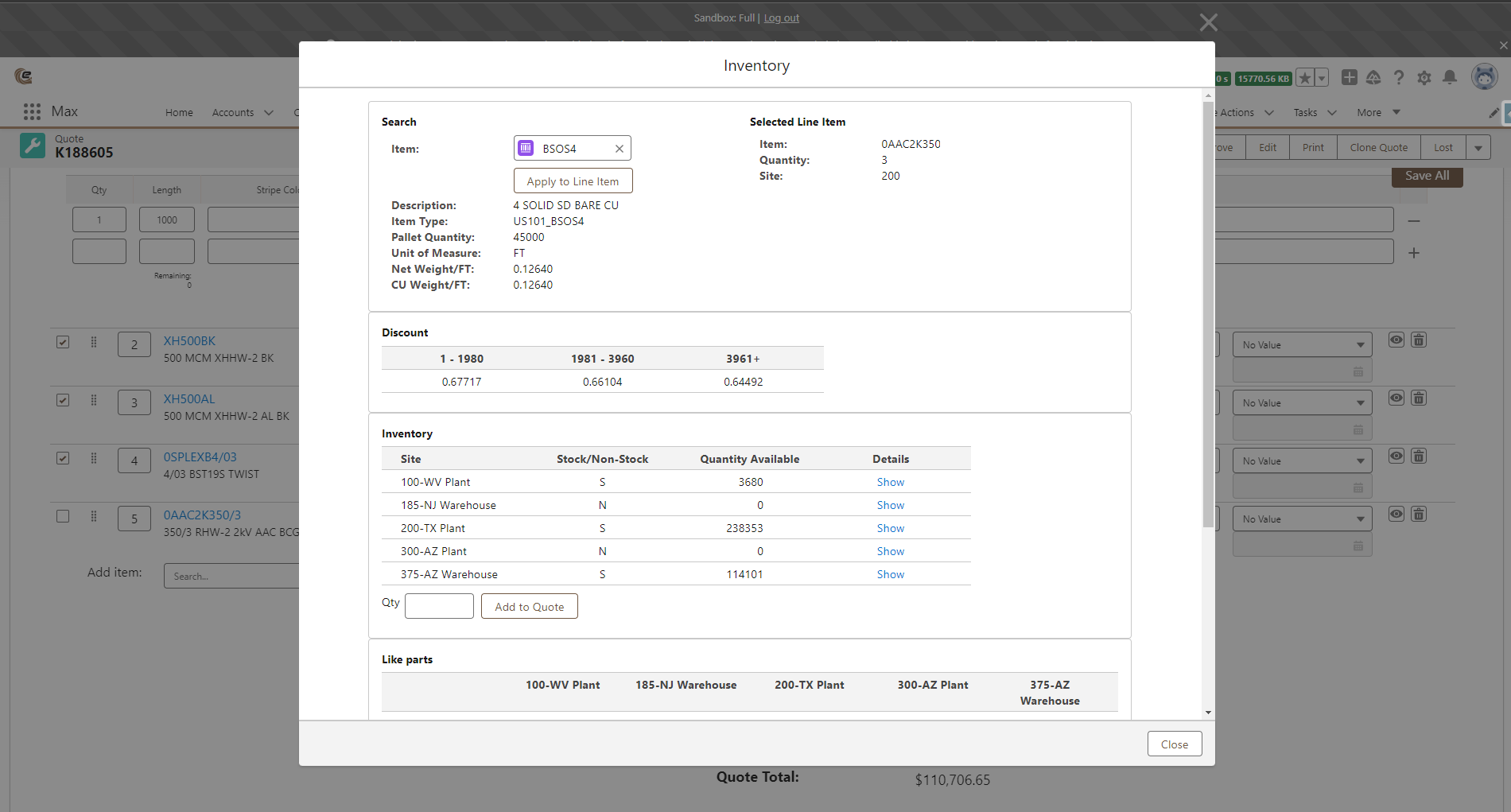1511x812 pixels.
Task: Expand the dropdown arrow beside Lost
Action: (1478, 147)
